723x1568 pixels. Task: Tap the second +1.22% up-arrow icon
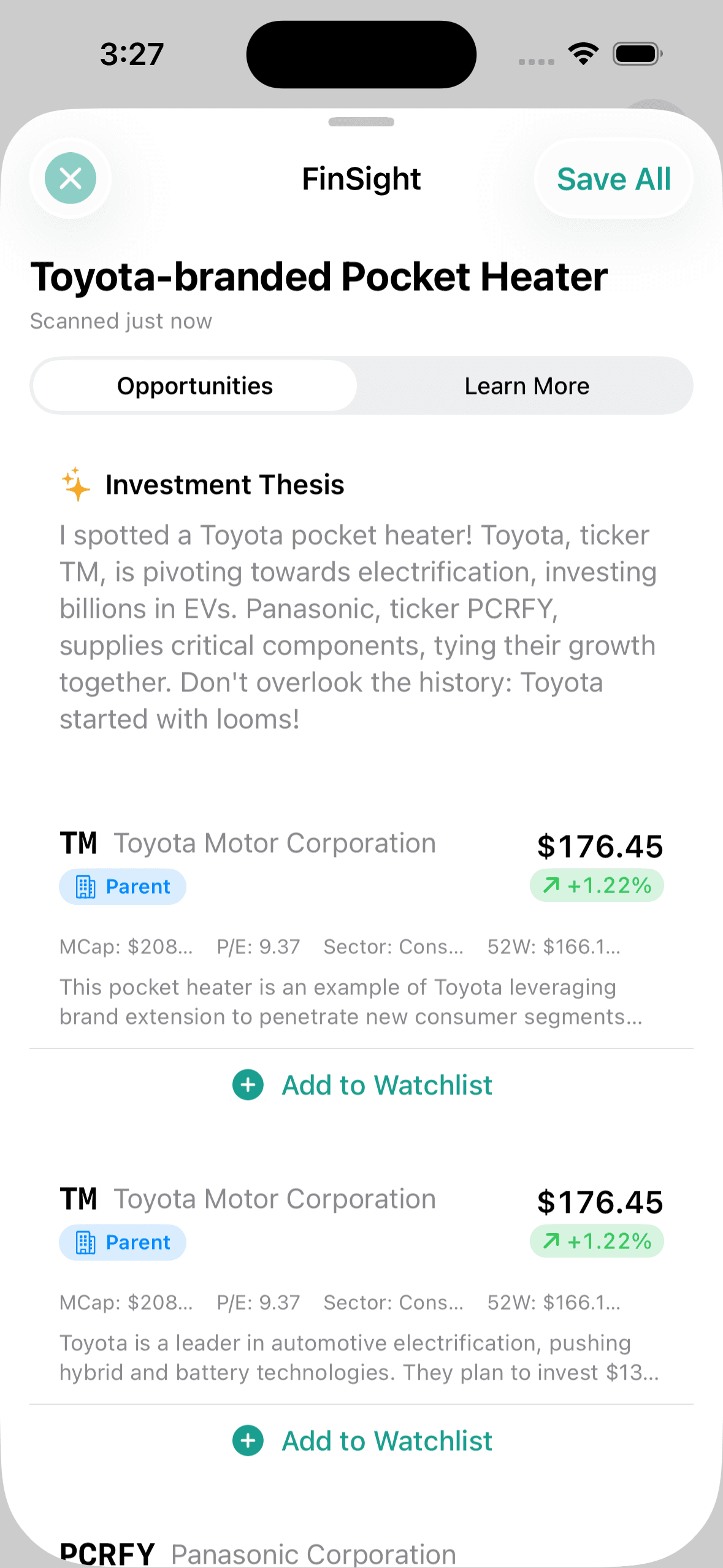pos(551,1240)
